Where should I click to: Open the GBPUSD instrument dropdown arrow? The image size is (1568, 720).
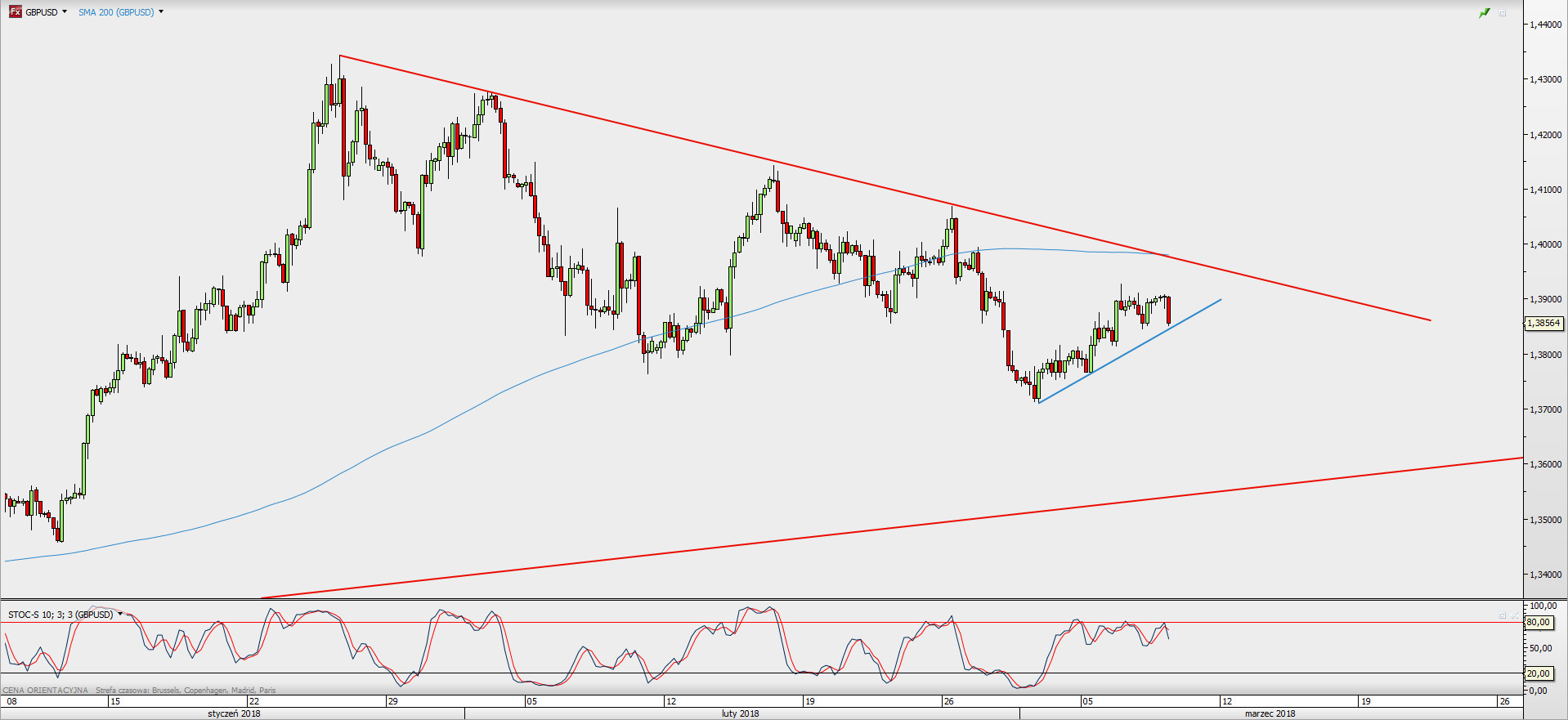coord(65,11)
